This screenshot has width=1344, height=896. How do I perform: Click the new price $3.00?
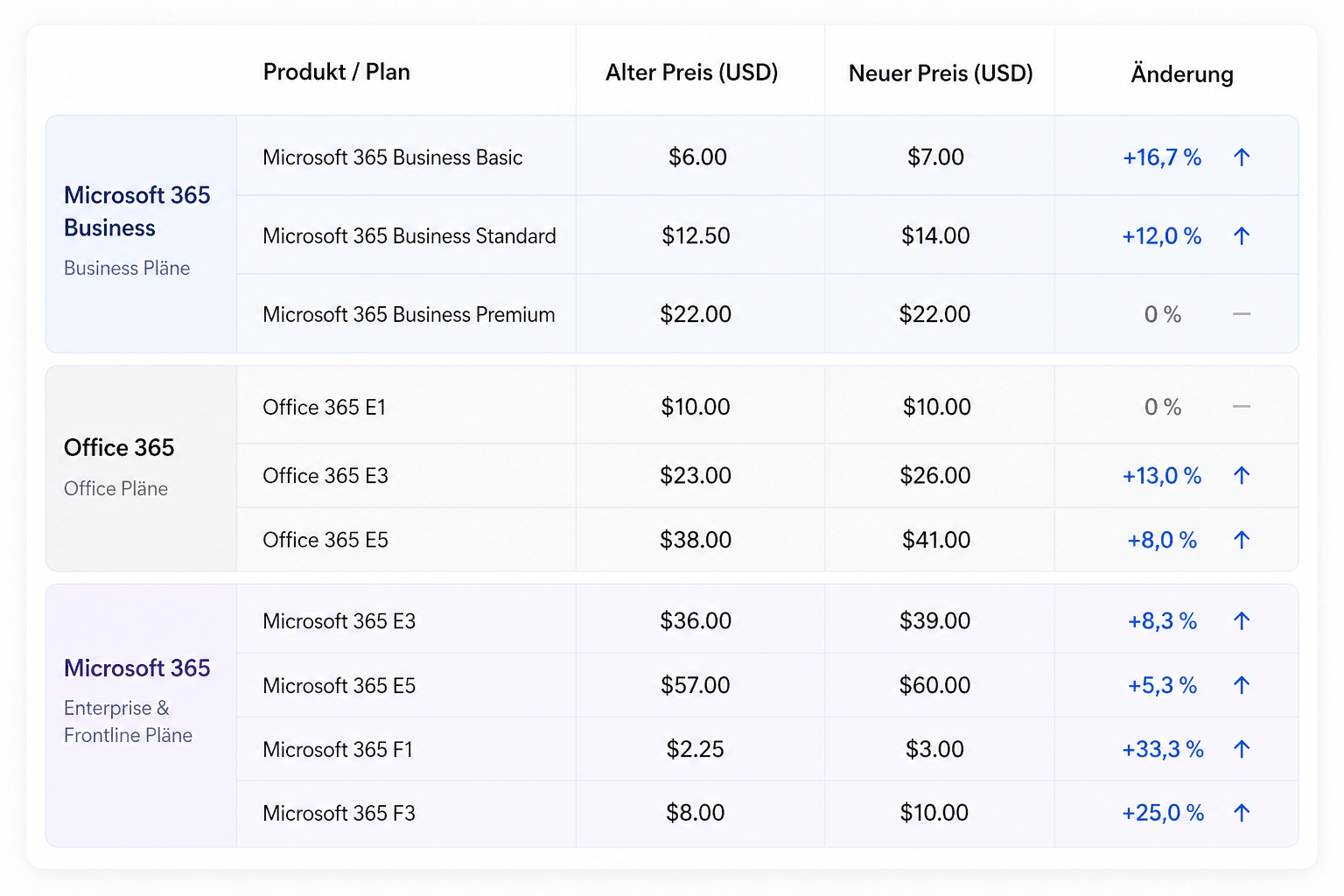[934, 748]
